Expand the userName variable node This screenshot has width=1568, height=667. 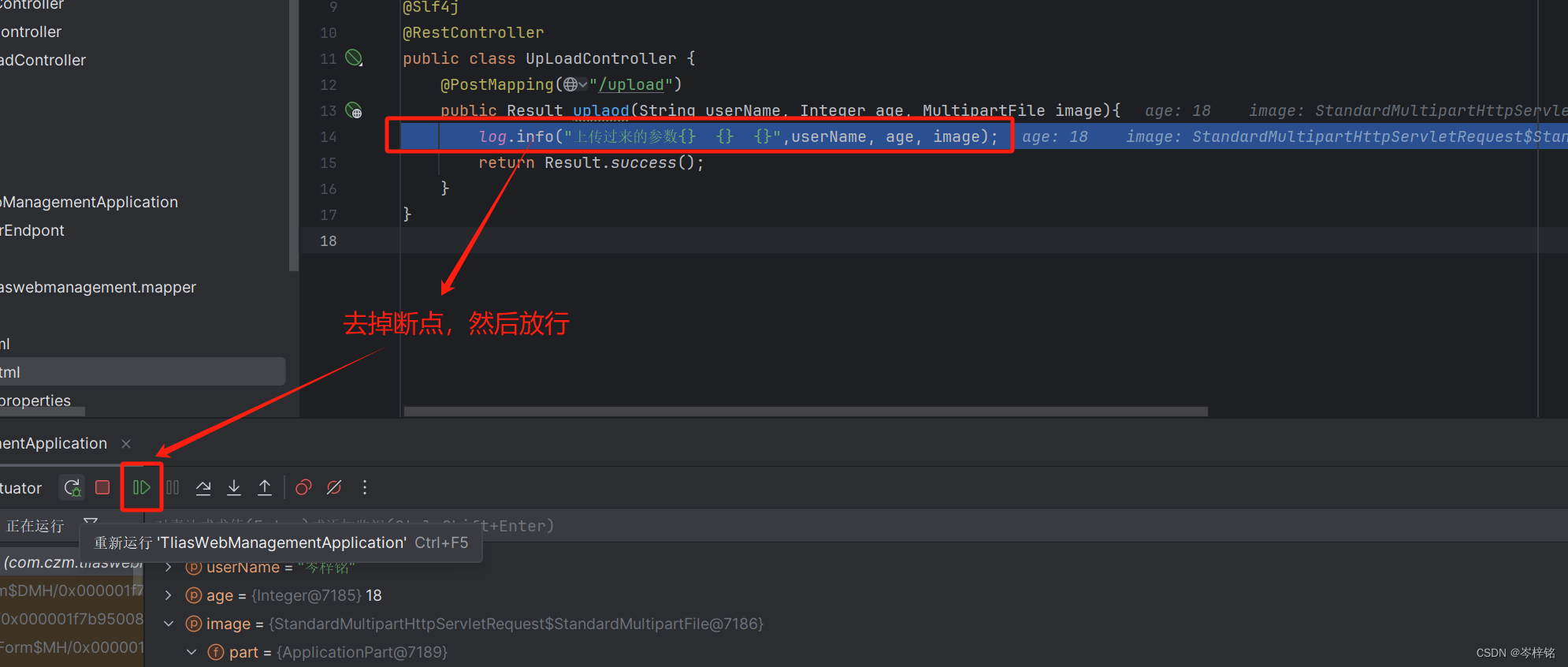168,567
